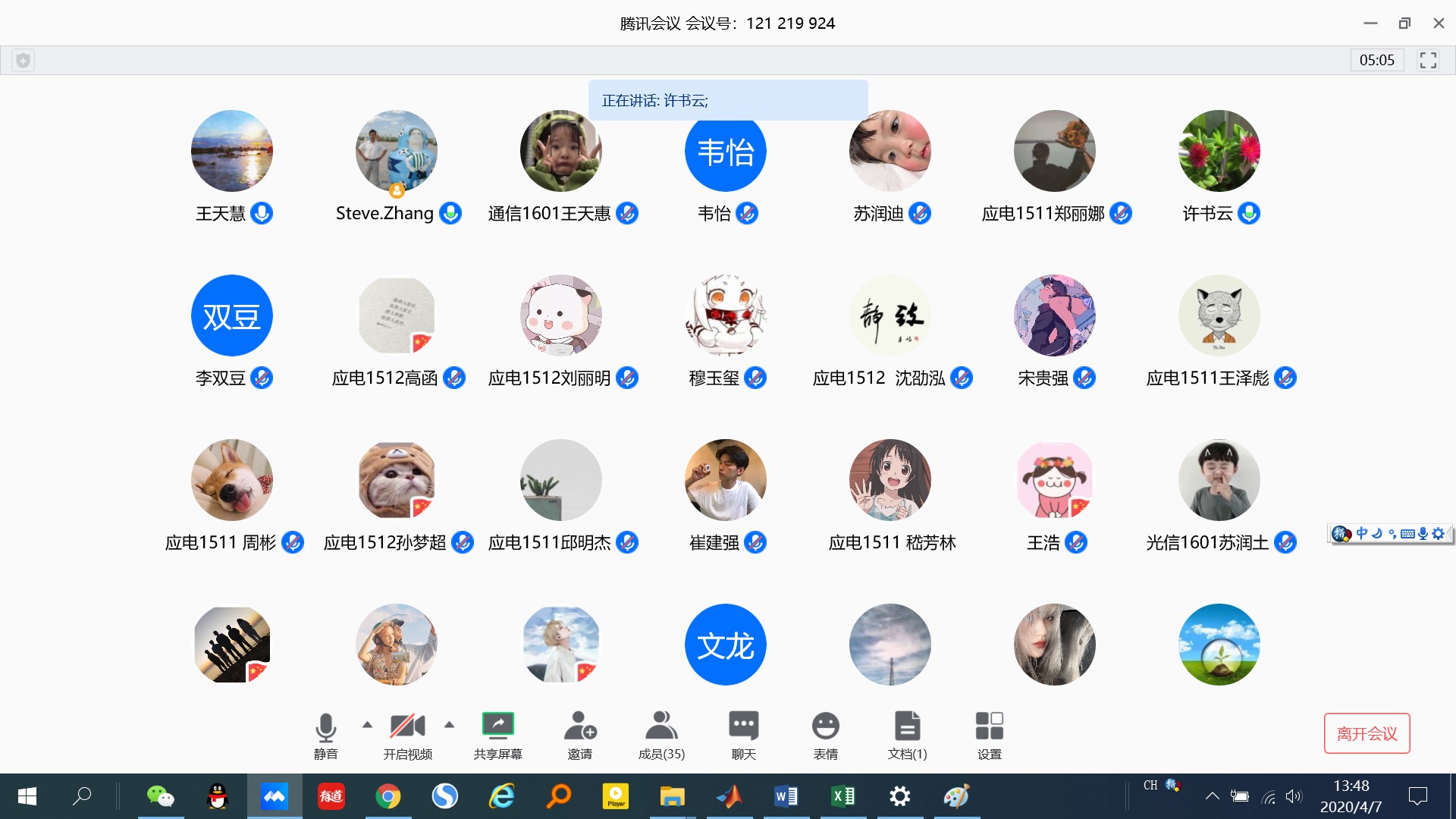Open the invite participants icon
The image size is (1456, 819).
(x=580, y=726)
